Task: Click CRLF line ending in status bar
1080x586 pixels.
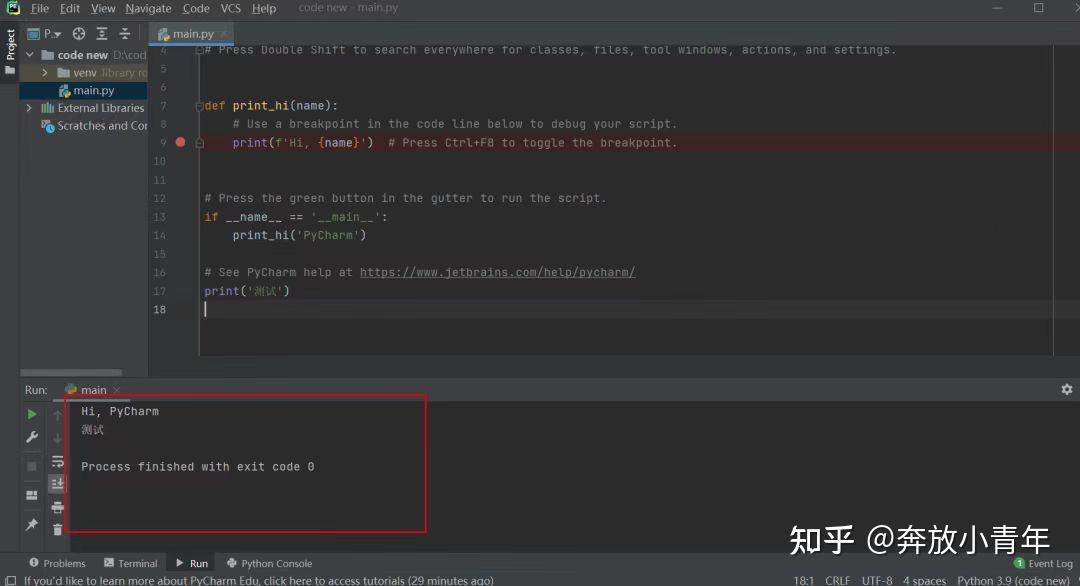Action: (x=838, y=579)
